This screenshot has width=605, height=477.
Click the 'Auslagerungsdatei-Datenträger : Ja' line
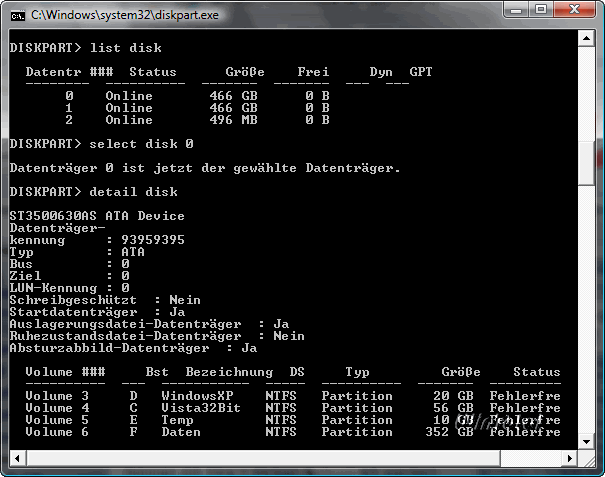click(x=149, y=324)
